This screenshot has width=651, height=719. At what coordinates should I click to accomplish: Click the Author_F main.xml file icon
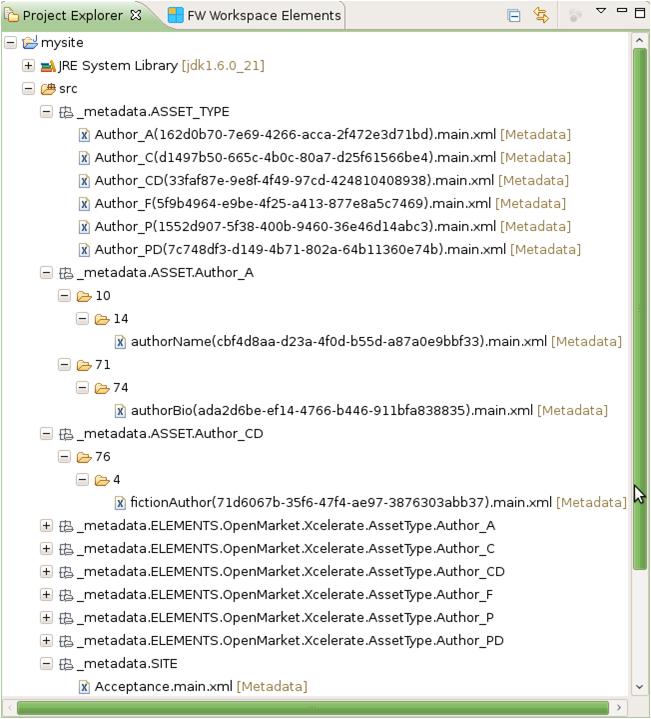coord(84,204)
